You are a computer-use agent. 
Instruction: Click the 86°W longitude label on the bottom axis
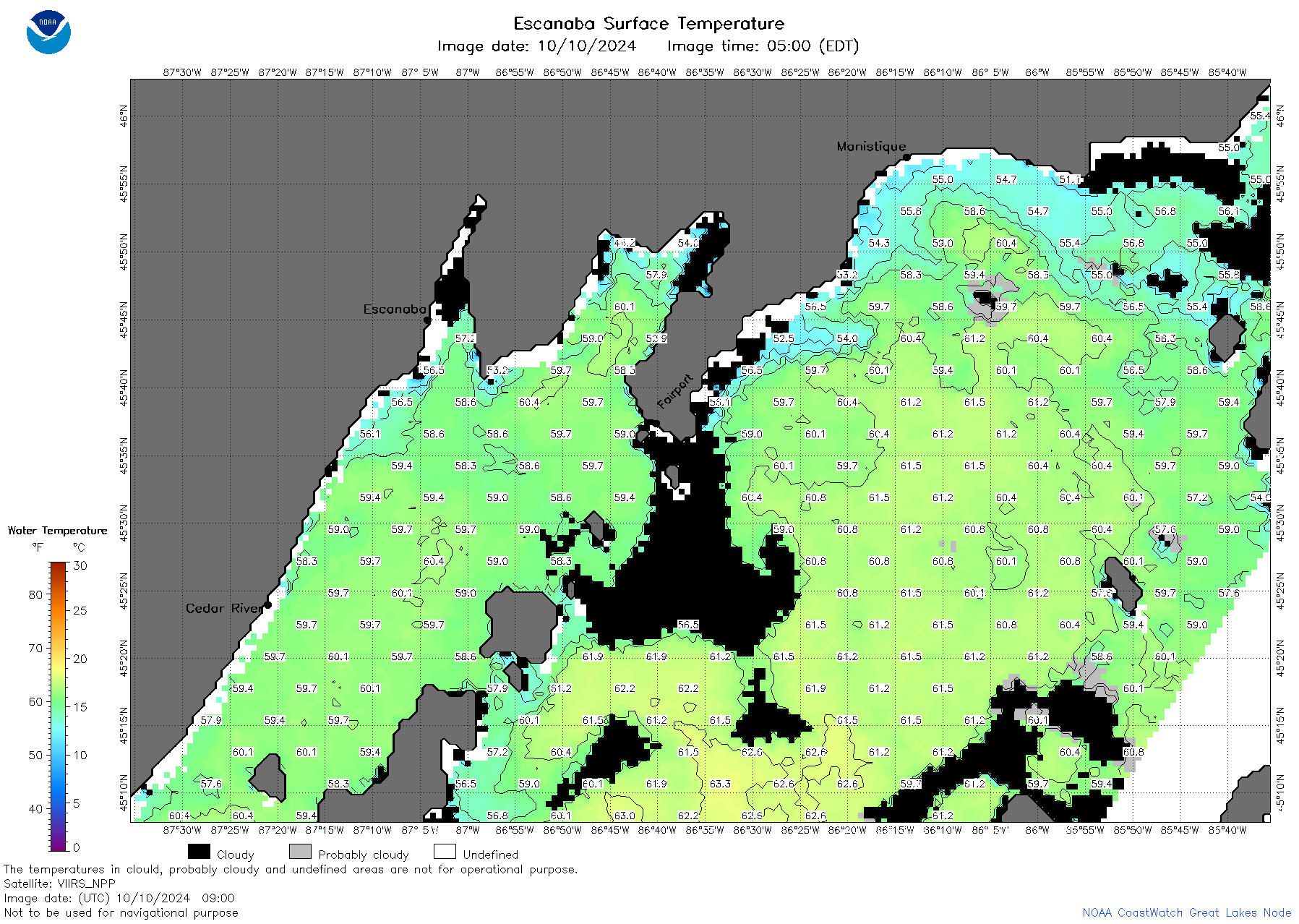click(x=1037, y=830)
